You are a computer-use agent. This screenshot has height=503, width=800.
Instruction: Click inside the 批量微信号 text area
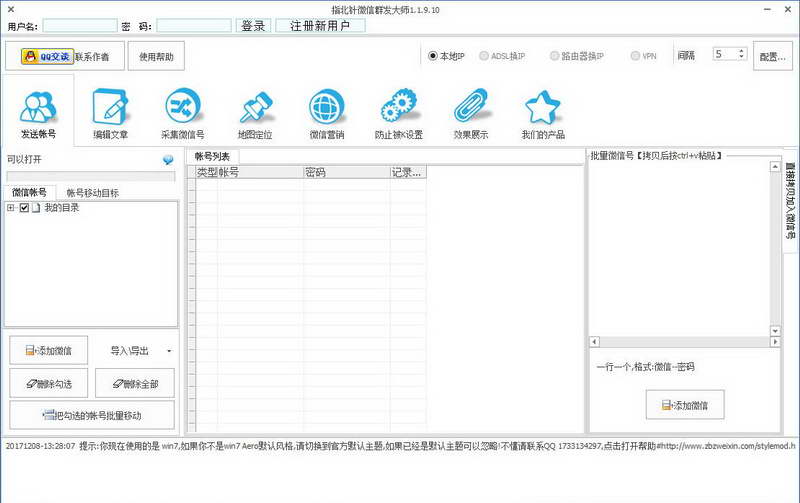tap(679, 248)
